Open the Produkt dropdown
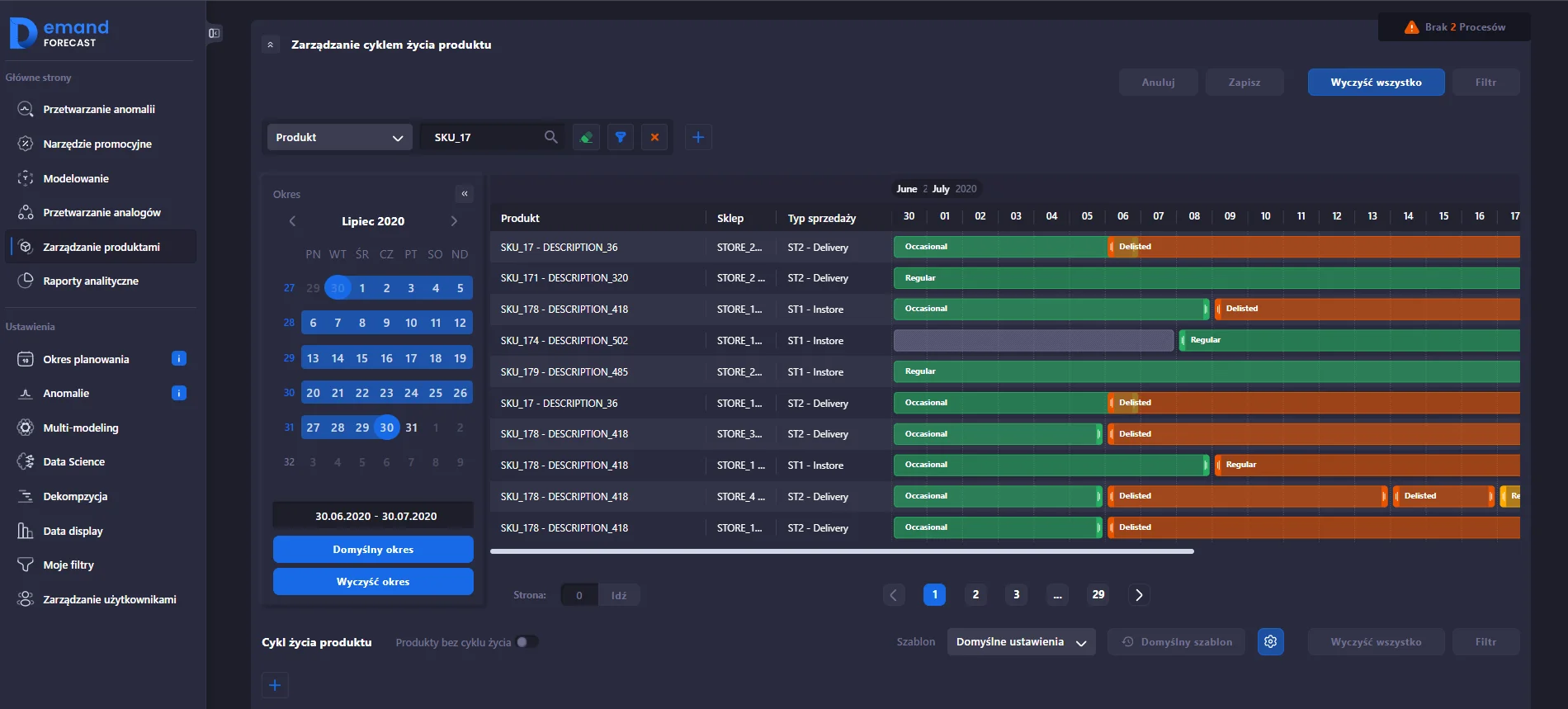 pos(339,137)
